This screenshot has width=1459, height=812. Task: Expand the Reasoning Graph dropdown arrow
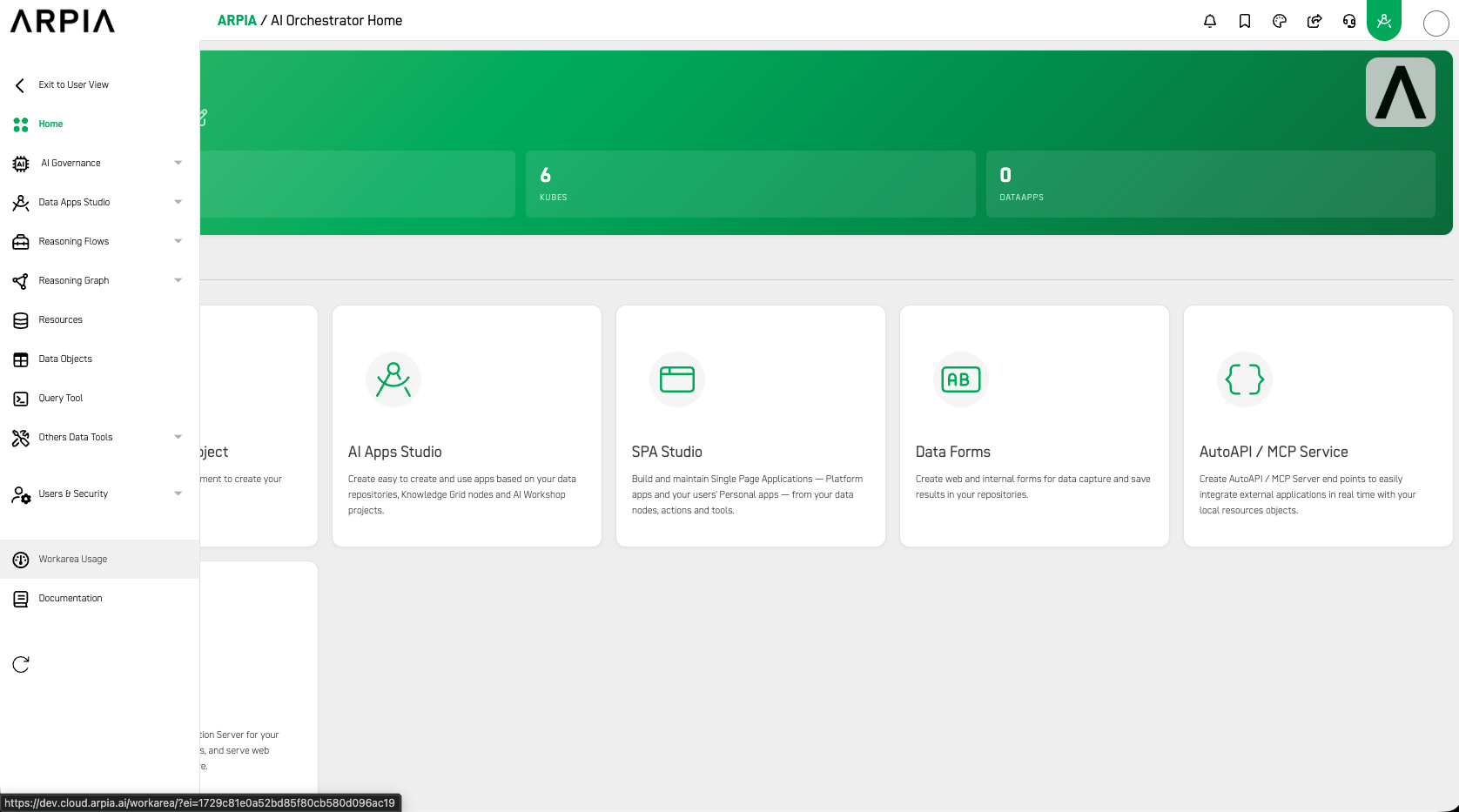[178, 280]
